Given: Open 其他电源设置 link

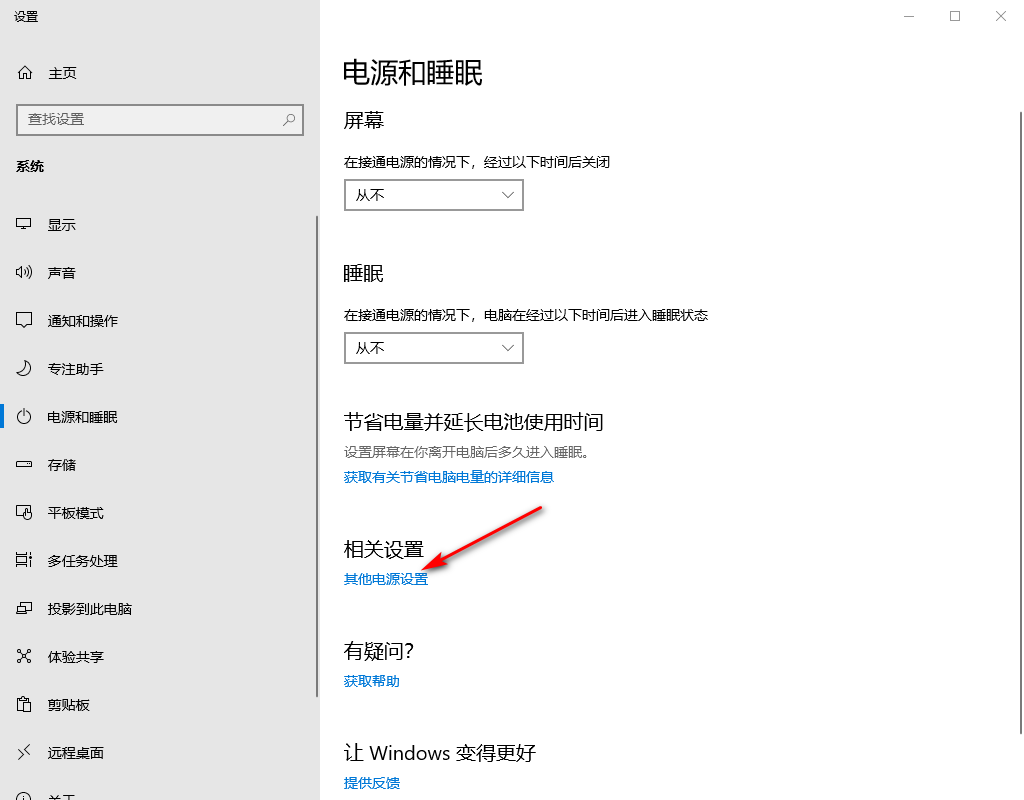Looking at the screenshot, I should (x=384, y=578).
